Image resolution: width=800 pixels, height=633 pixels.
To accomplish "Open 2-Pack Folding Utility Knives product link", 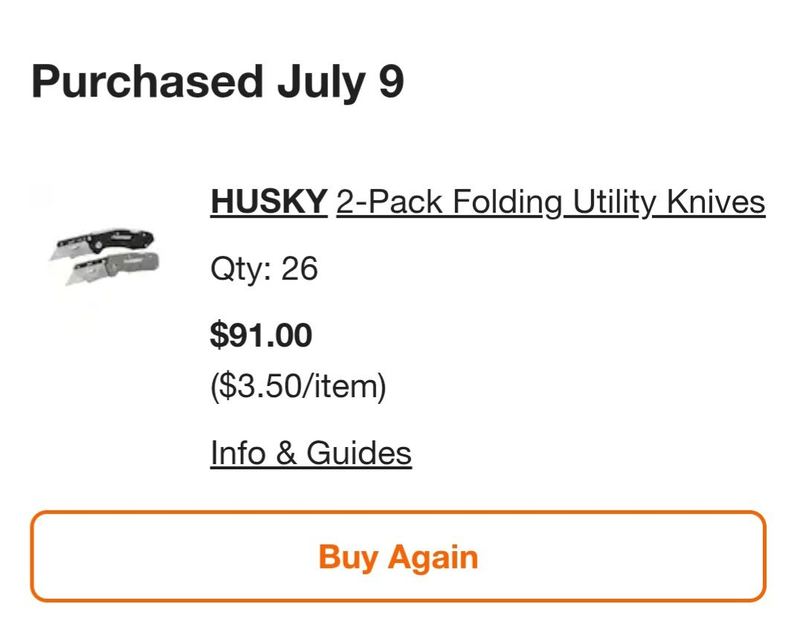I will pos(551,202).
